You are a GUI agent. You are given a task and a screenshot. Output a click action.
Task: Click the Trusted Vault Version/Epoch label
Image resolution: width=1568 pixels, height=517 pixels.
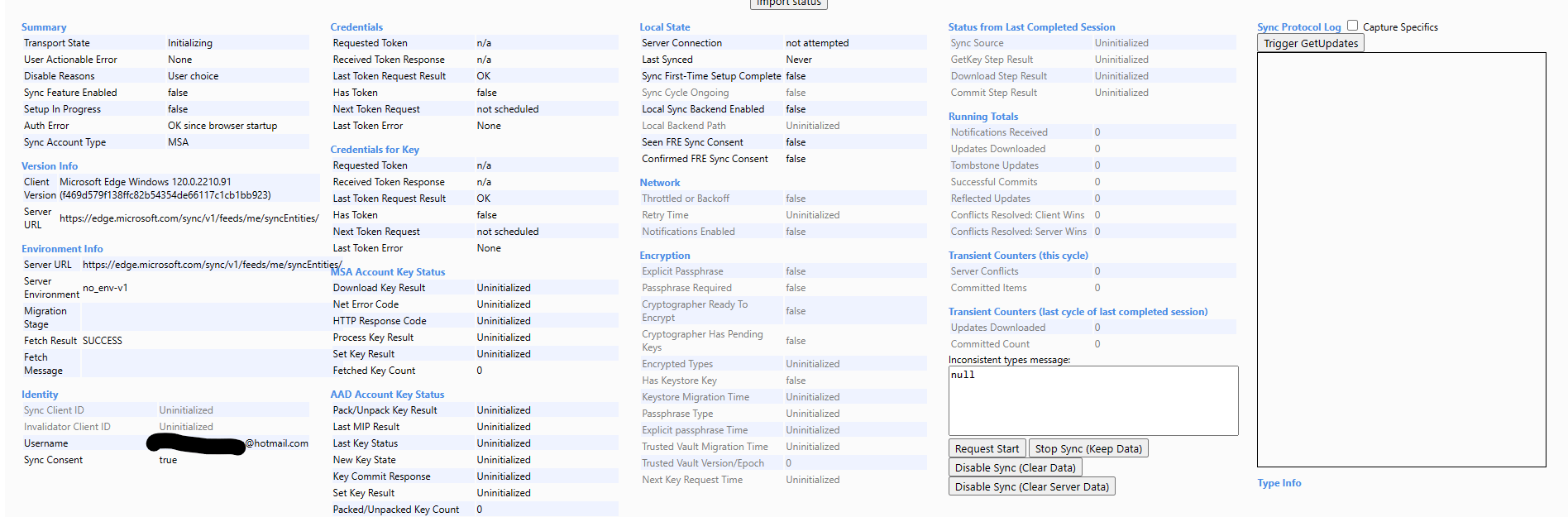tap(703, 463)
